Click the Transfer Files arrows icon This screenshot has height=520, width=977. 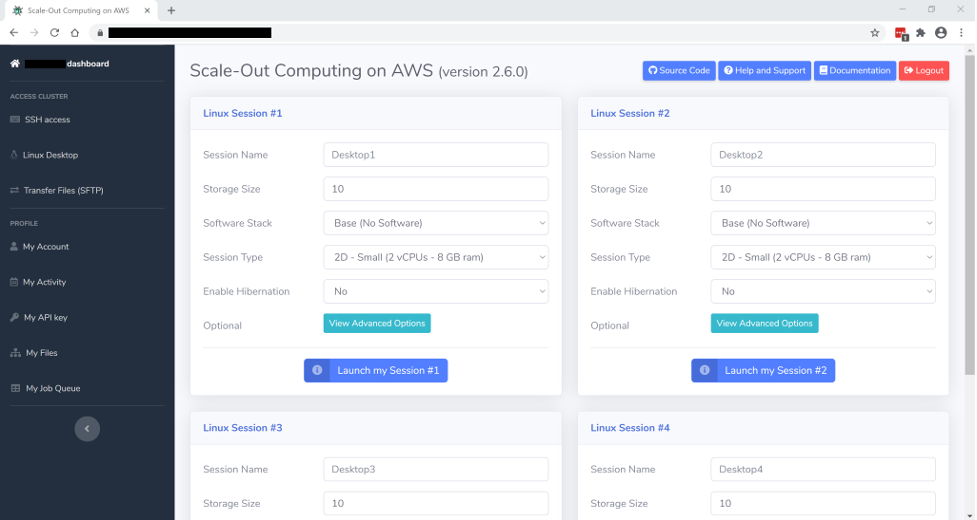tap(14, 191)
